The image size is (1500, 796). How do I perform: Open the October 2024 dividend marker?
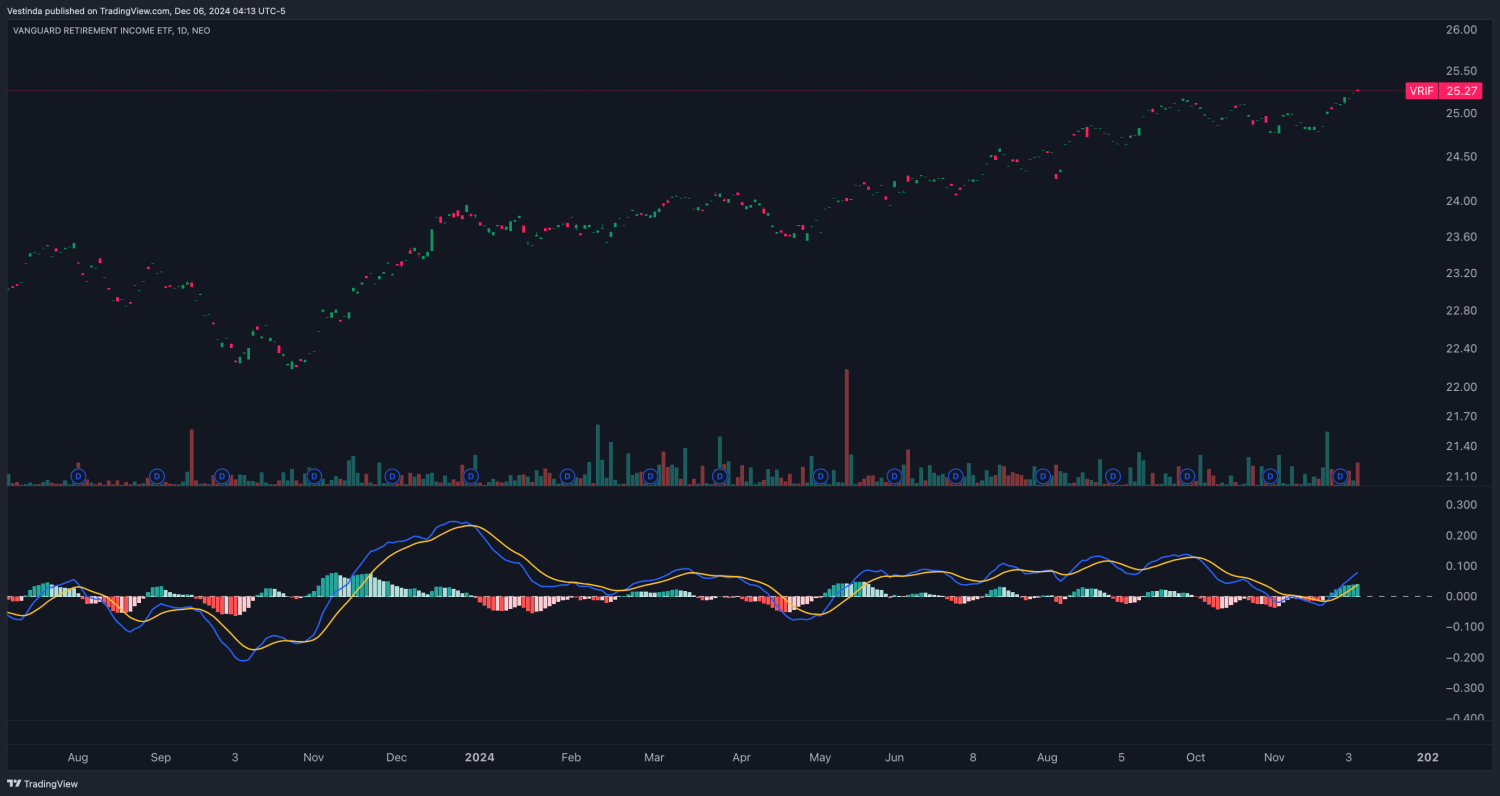tap(1187, 476)
